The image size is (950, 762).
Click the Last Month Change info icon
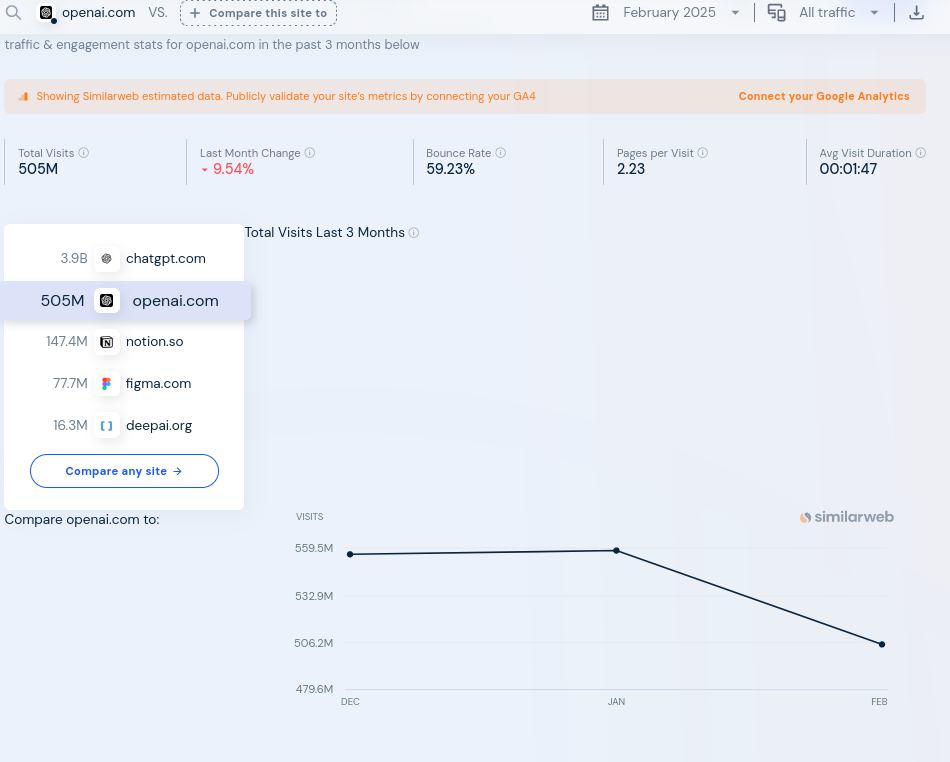click(310, 153)
